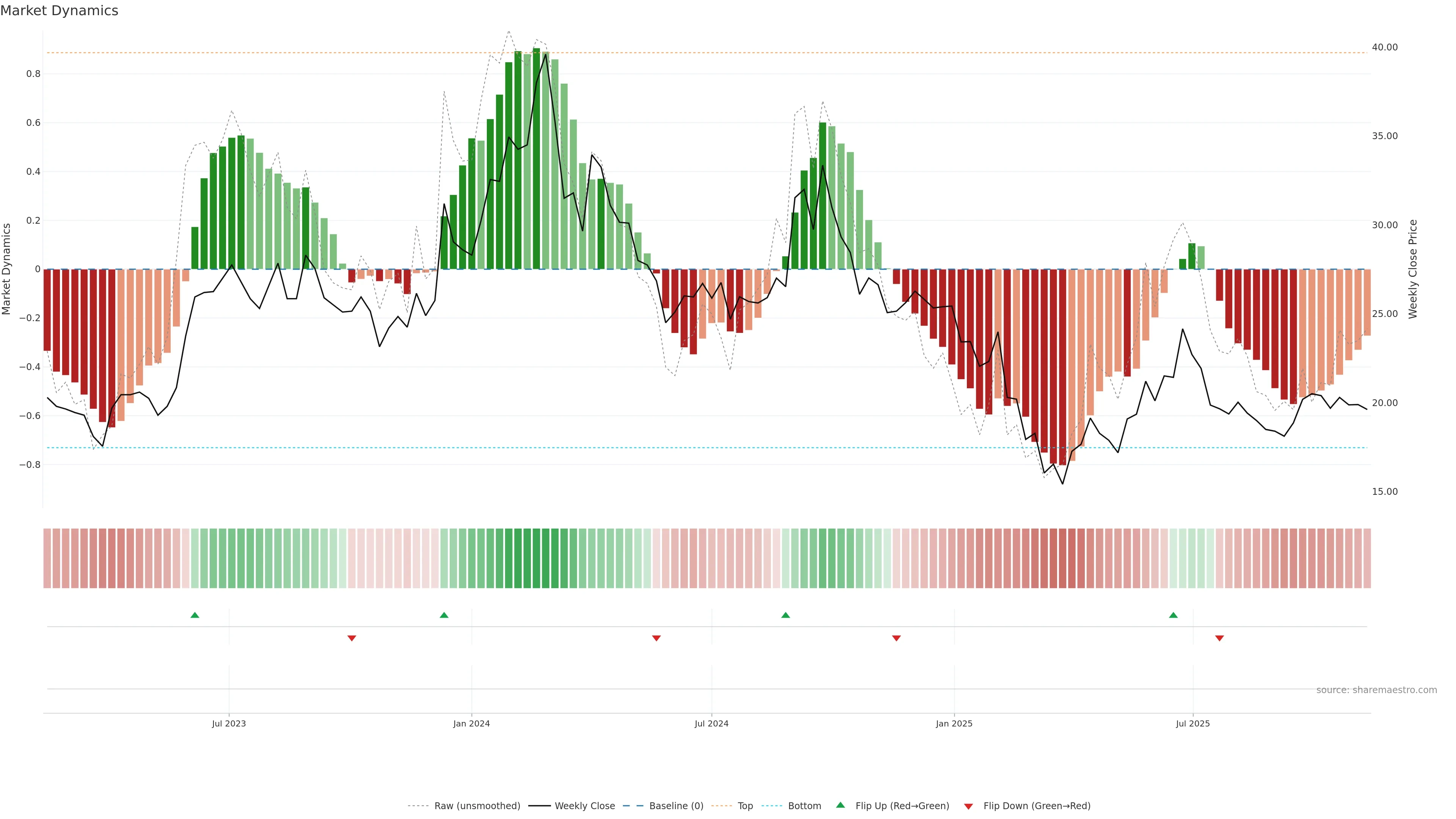Image resolution: width=1456 pixels, height=819 pixels.
Task: Toggle the Weekly Close legend entry
Action: [x=584, y=806]
